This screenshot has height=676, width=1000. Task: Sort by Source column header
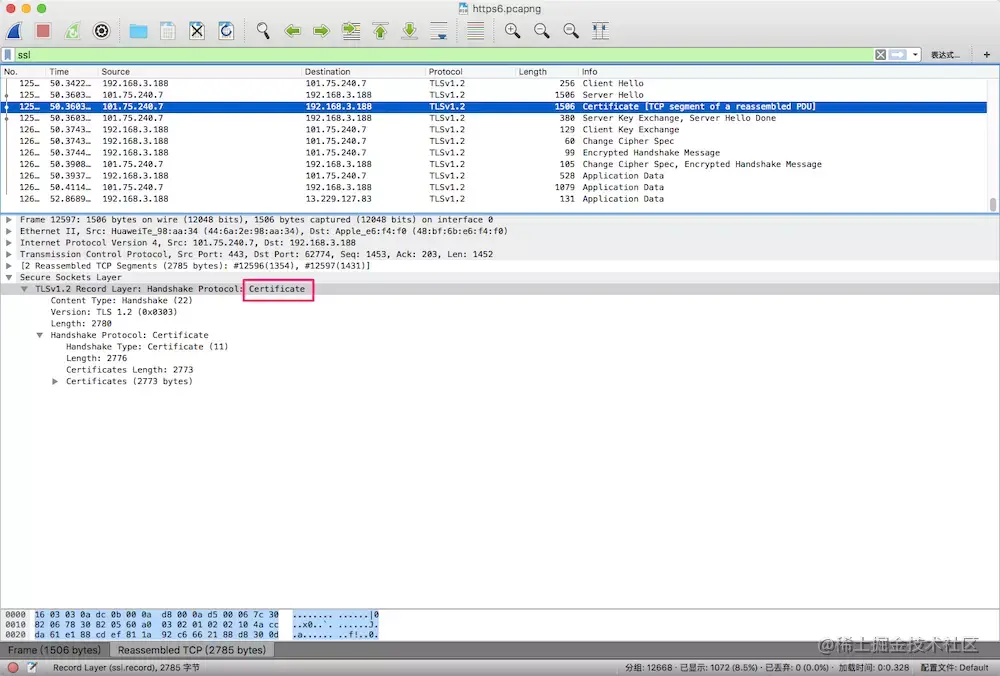tap(200, 71)
